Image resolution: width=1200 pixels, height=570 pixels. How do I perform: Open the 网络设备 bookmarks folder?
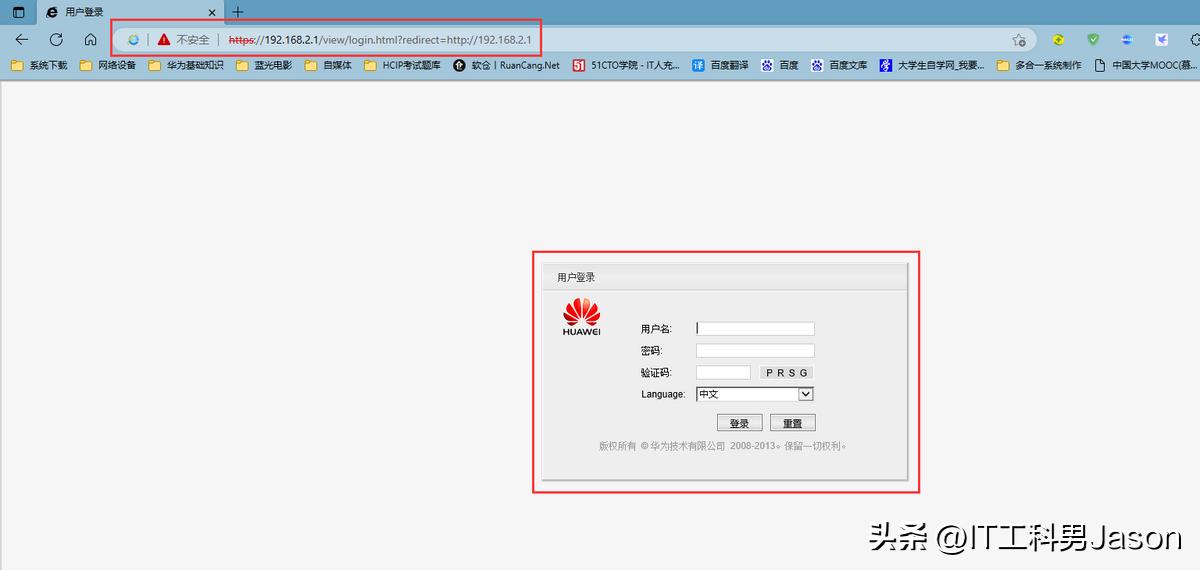point(107,65)
